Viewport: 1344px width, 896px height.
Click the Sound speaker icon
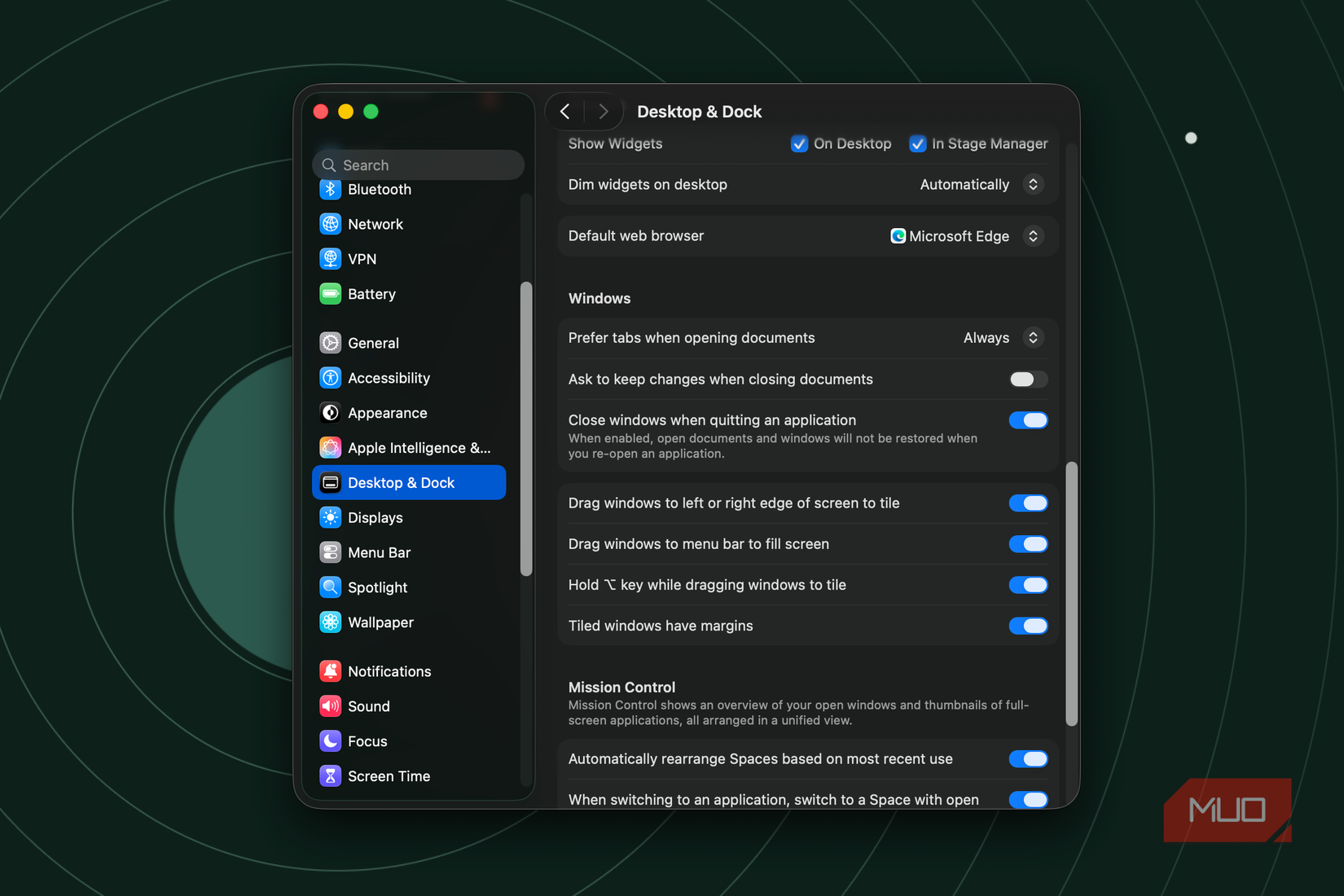[x=330, y=706]
